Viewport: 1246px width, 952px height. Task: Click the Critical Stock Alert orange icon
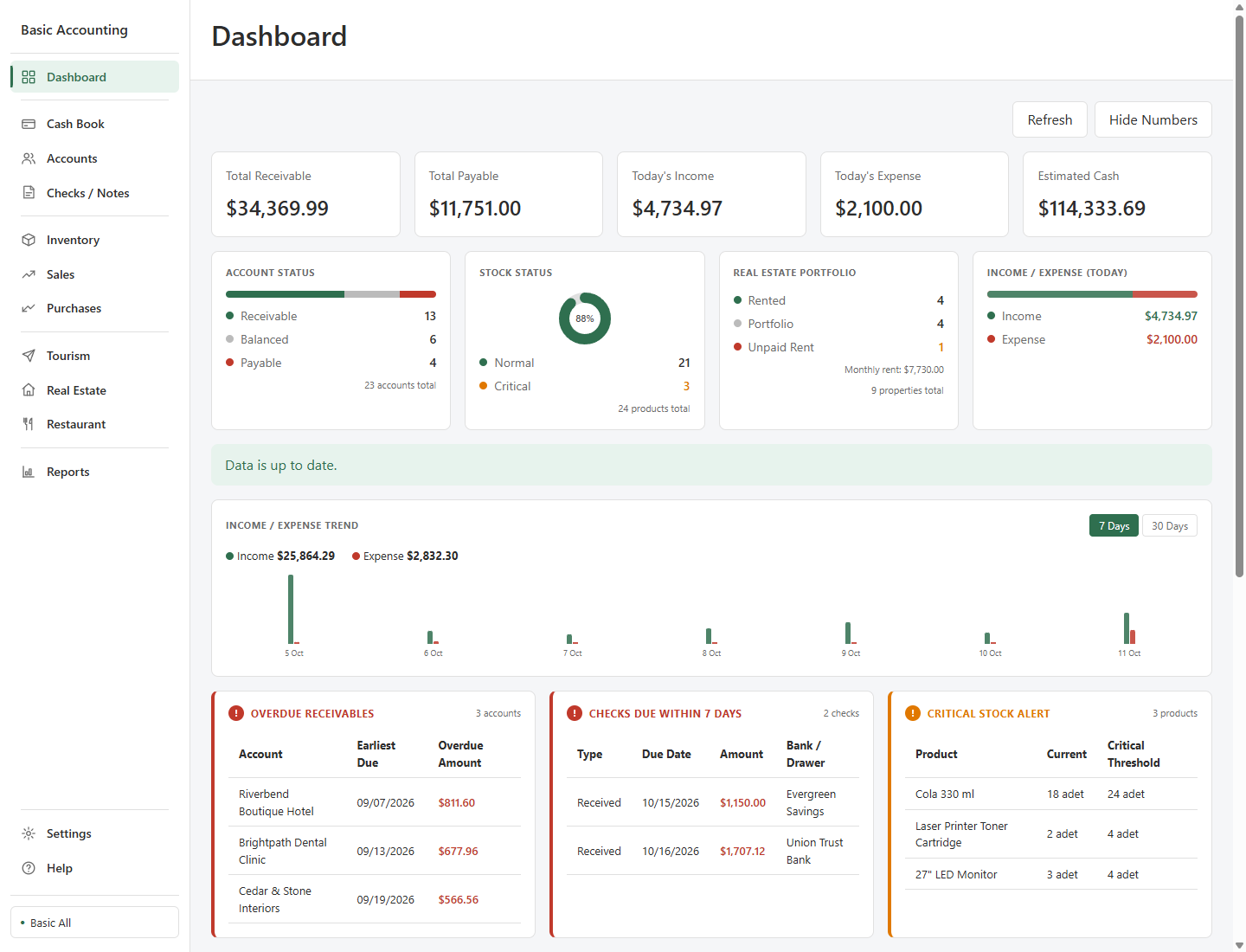coord(913,713)
